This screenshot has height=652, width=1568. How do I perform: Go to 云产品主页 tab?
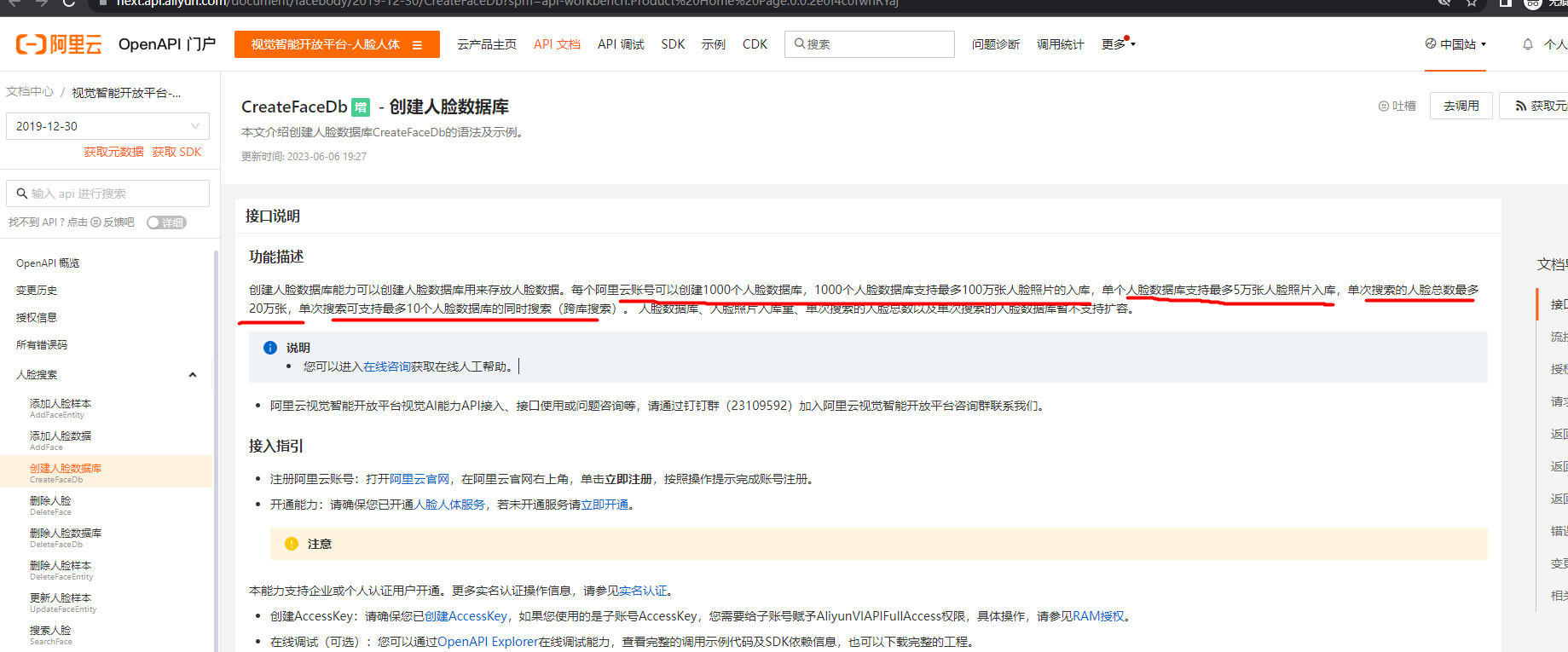[x=487, y=44]
